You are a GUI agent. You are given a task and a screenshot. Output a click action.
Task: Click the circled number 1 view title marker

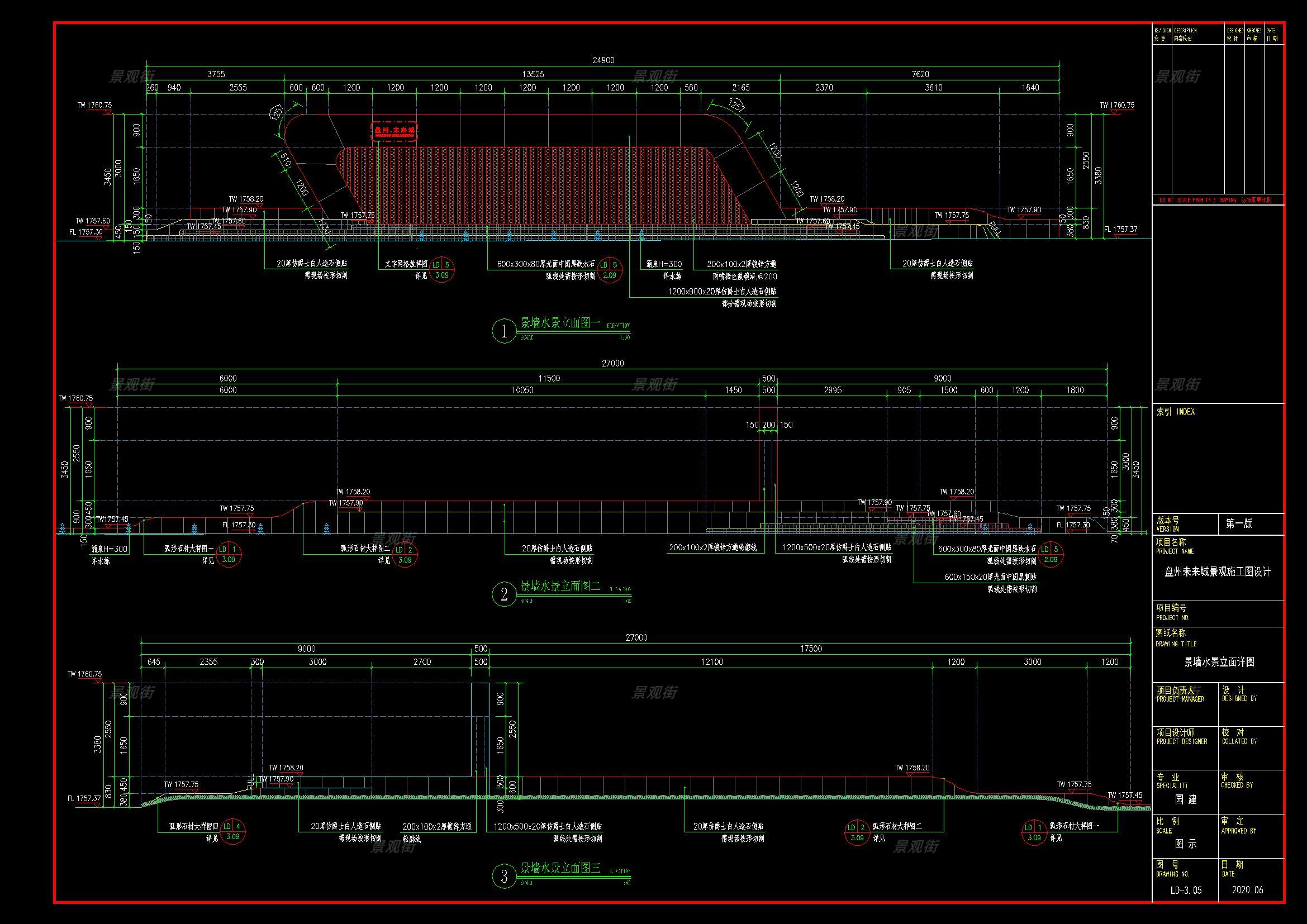click(504, 331)
